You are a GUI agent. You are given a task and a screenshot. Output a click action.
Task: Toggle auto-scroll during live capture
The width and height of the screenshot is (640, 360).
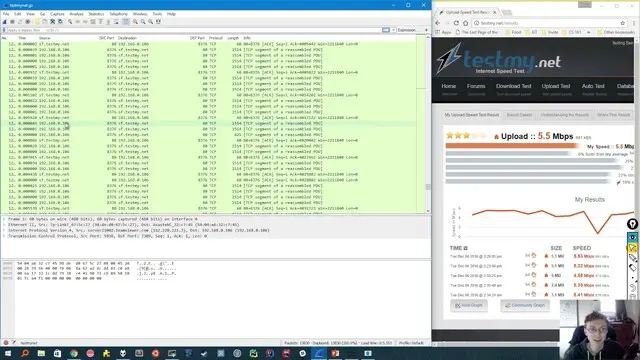(116, 22)
